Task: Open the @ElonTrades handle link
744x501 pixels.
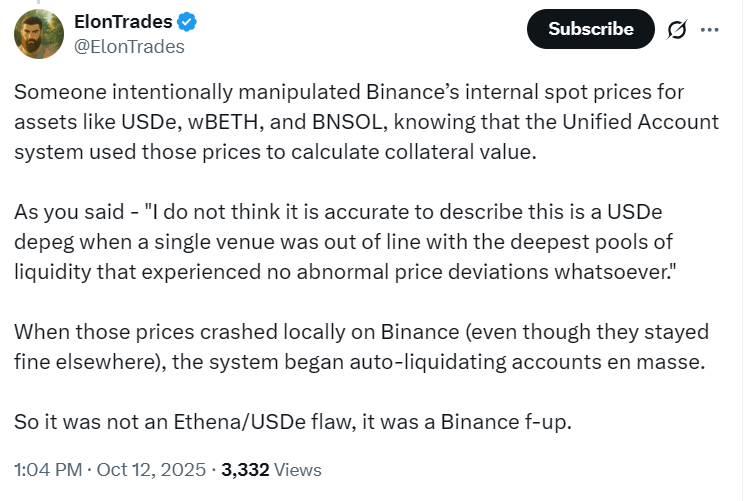Action: (x=130, y=46)
